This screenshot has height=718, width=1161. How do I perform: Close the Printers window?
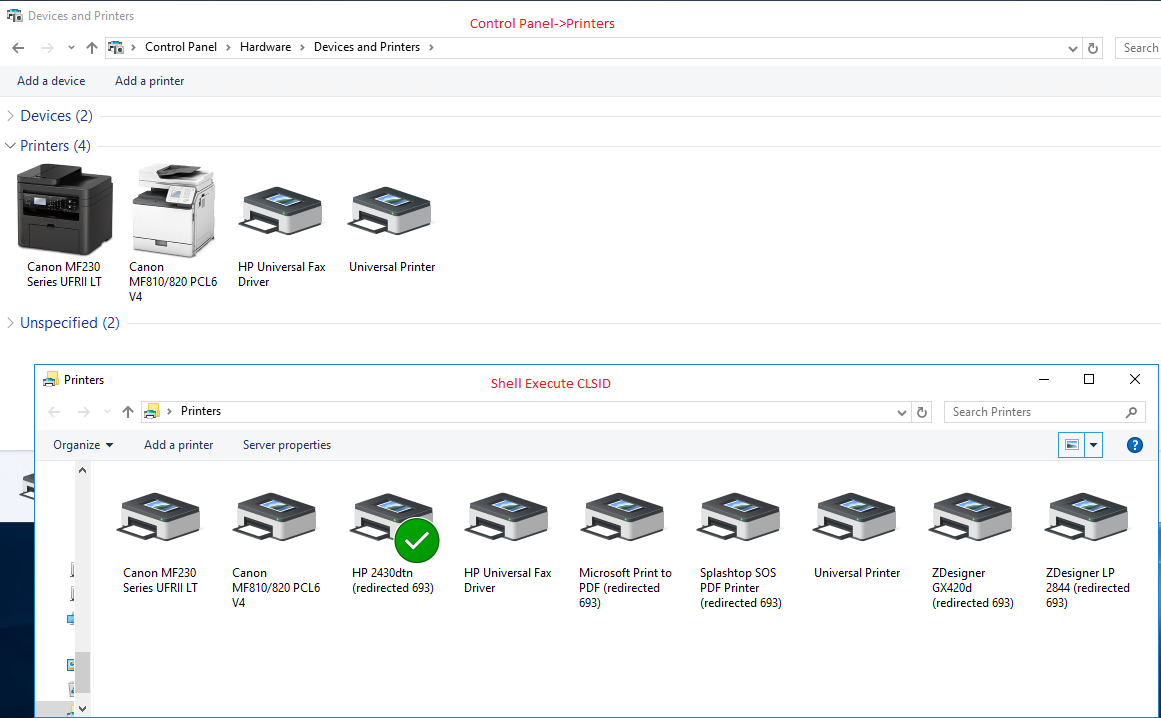coord(1134,379)
